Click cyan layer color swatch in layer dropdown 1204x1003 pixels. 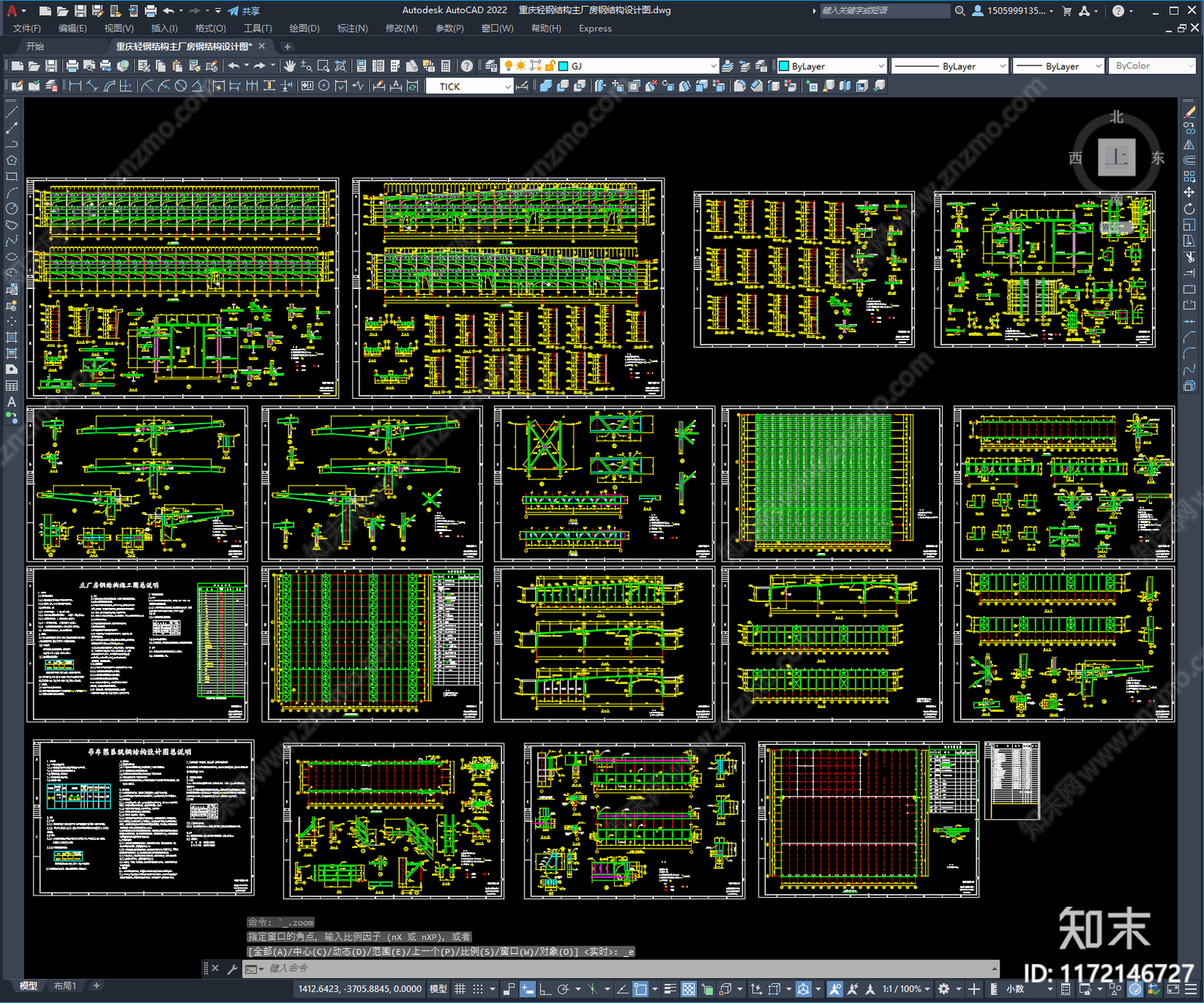click(563, 66)
